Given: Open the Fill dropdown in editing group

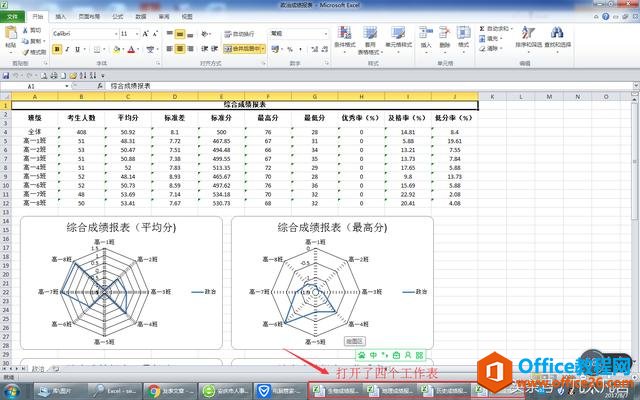Looking at the screenshot, I should click(490, 38).
